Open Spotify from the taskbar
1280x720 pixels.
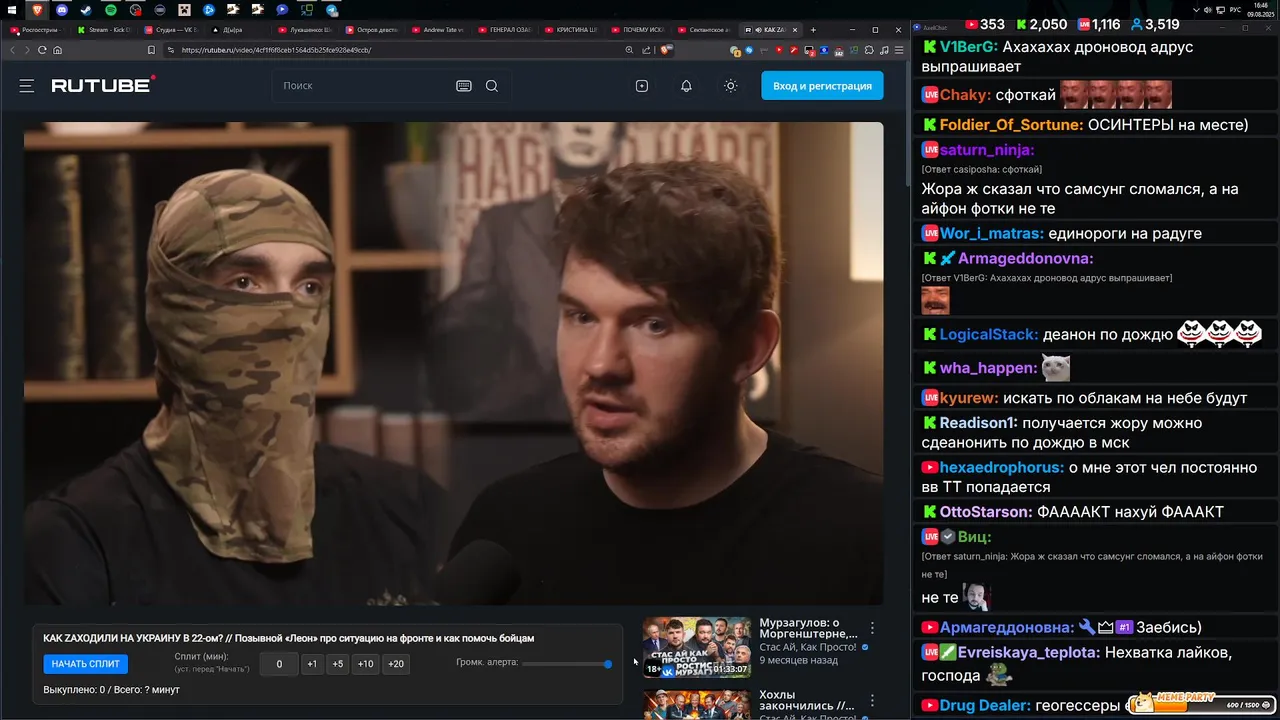point(111,10)
